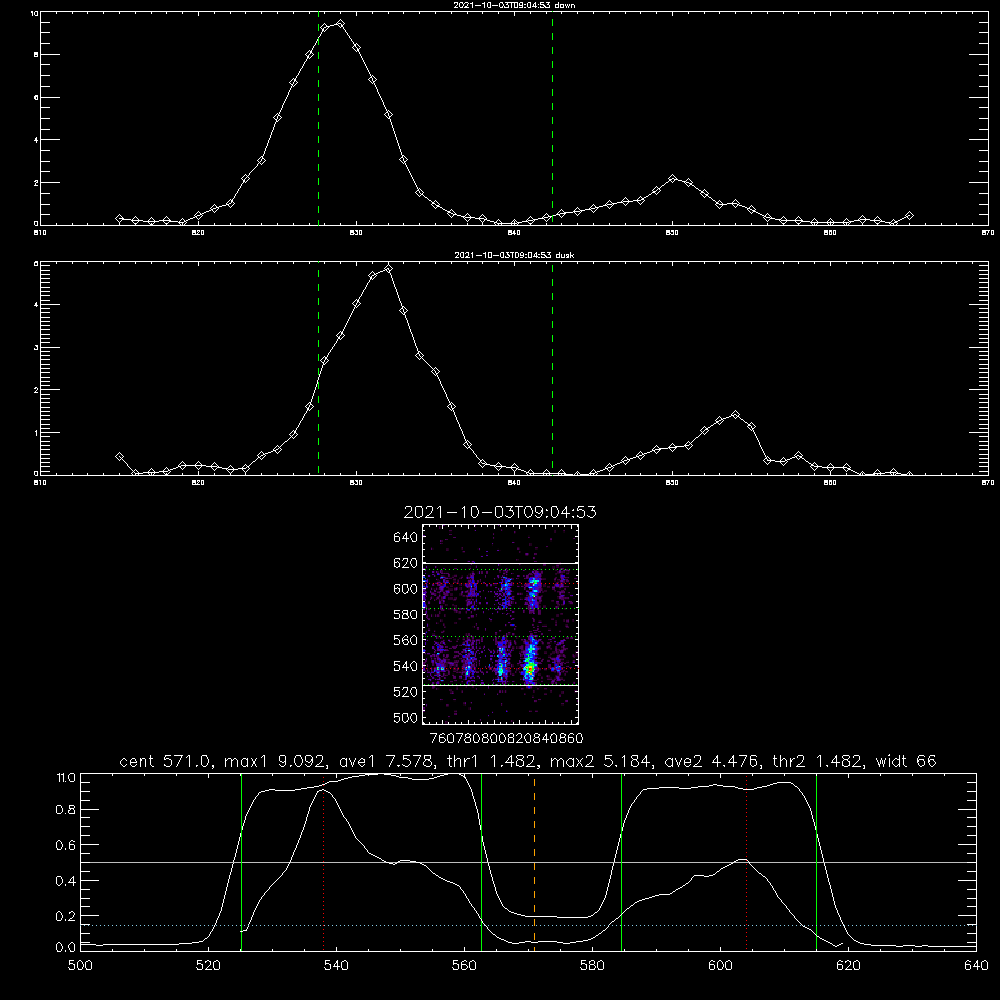The width and height of the screenshot is (1000, 1000).
Task: Click x-axis label '500' of the bottom plot
Action: (x=80, y=966)
